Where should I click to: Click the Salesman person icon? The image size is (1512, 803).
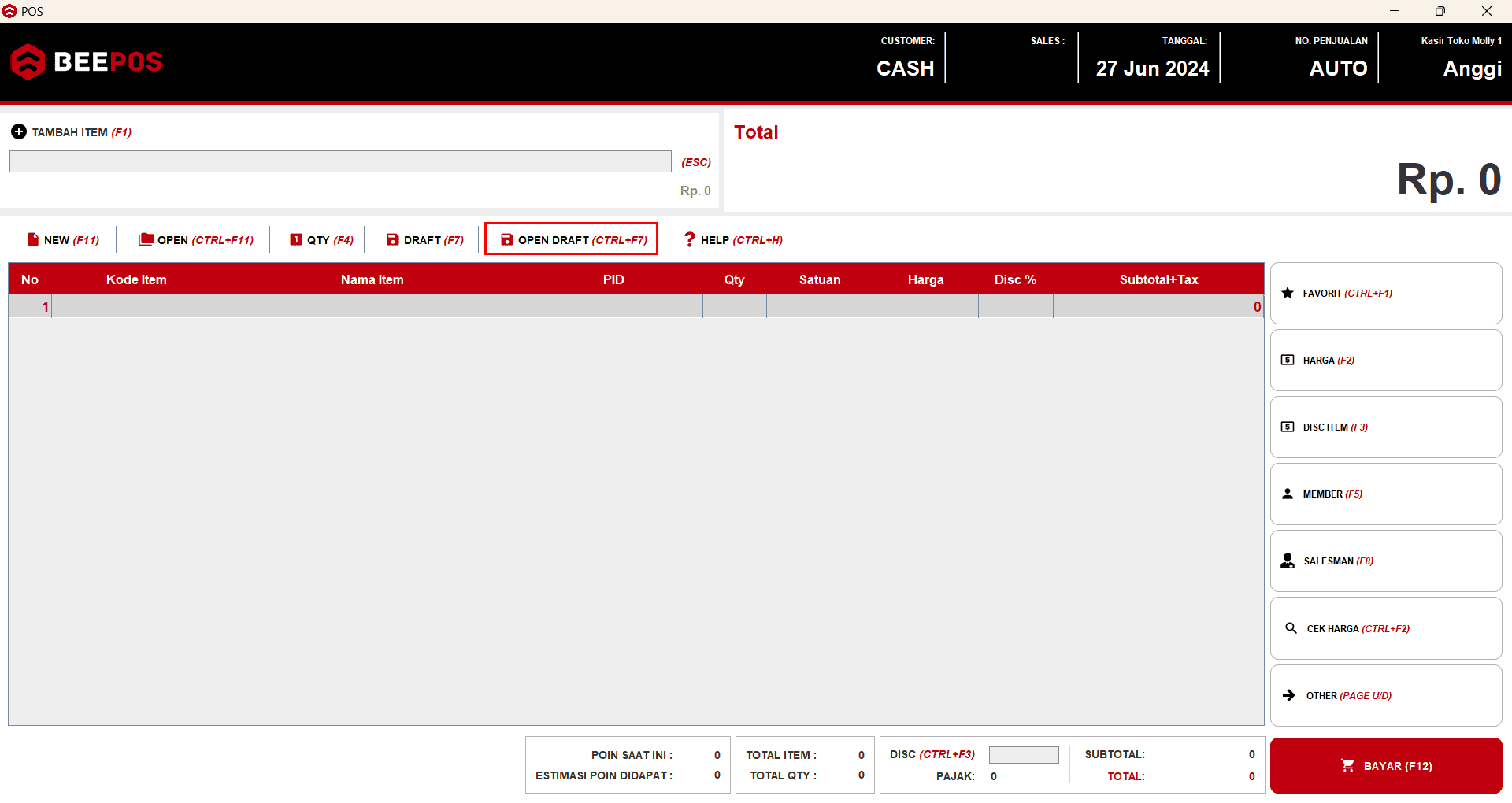[1288, 561]
